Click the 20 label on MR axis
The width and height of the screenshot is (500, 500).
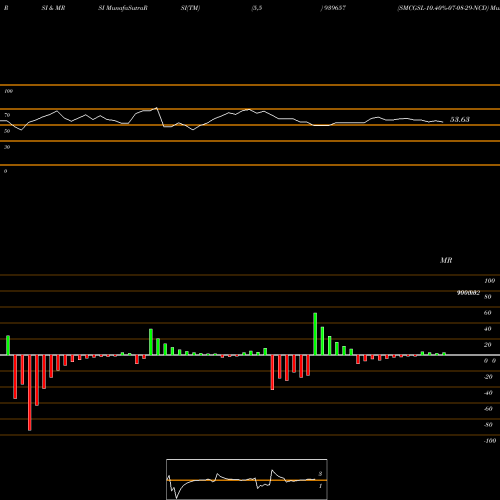click(x=488, y=345)
